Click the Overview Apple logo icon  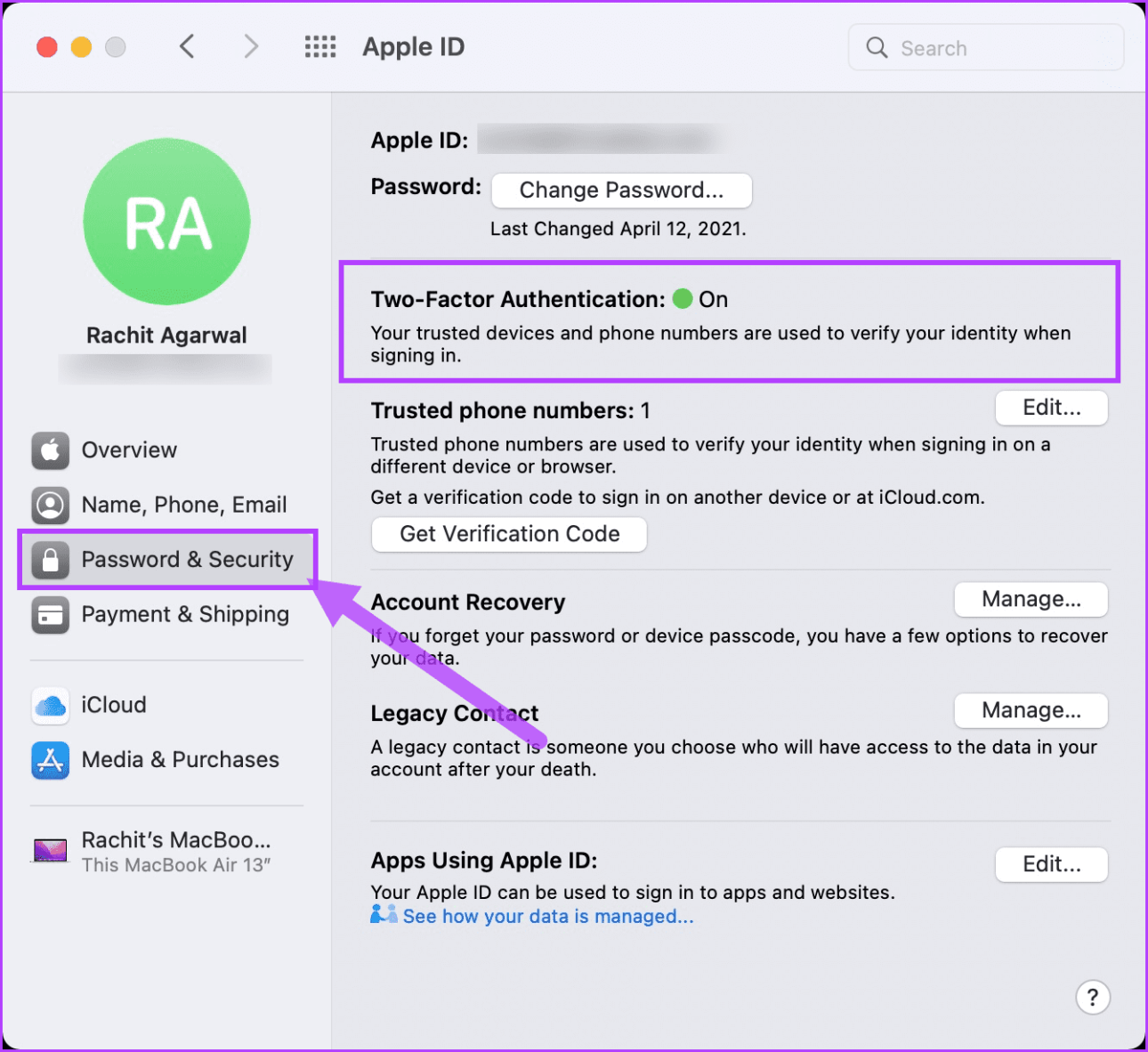(x=51, y=450)
